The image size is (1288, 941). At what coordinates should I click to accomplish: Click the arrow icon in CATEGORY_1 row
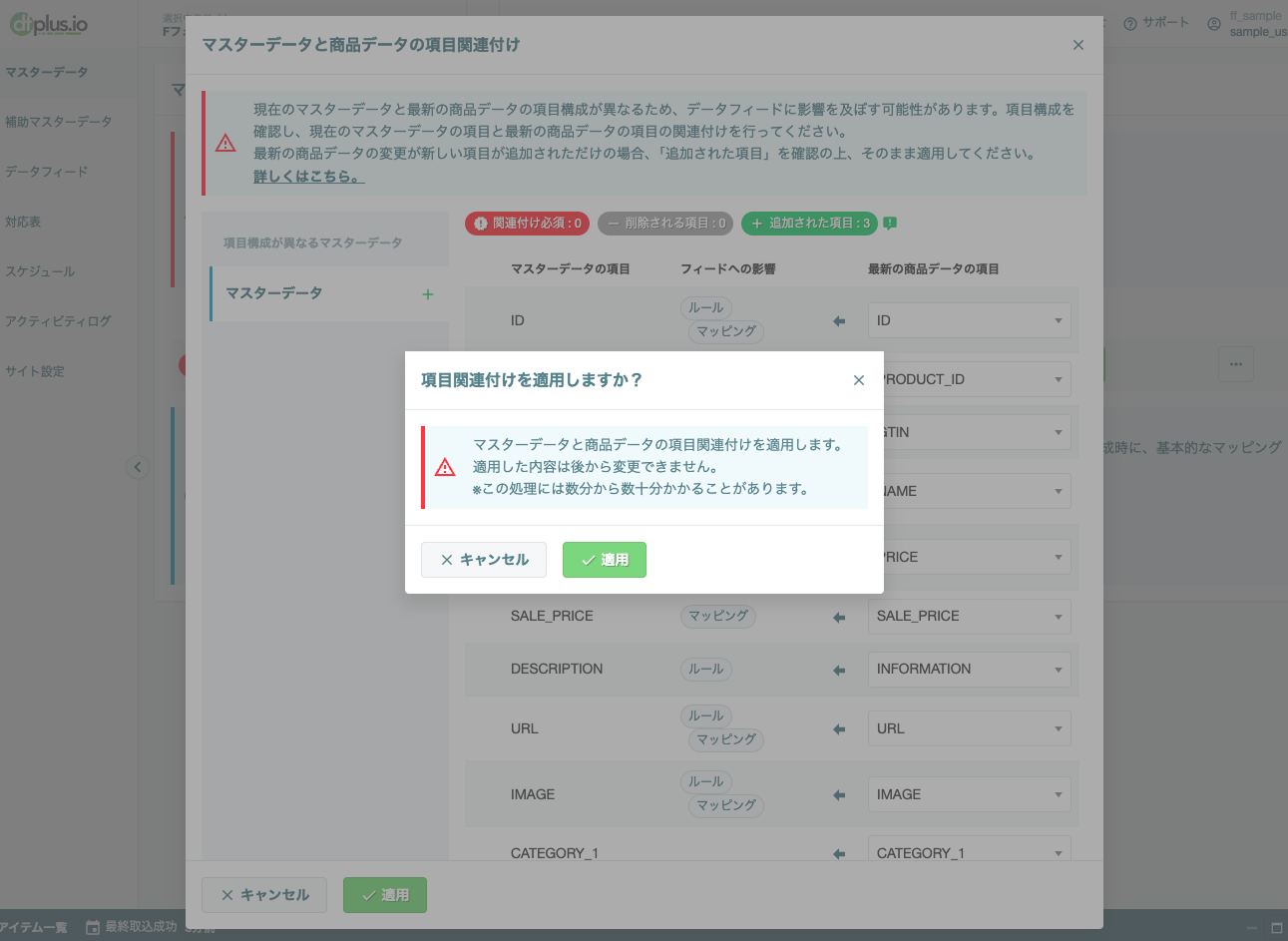(839, 854)
